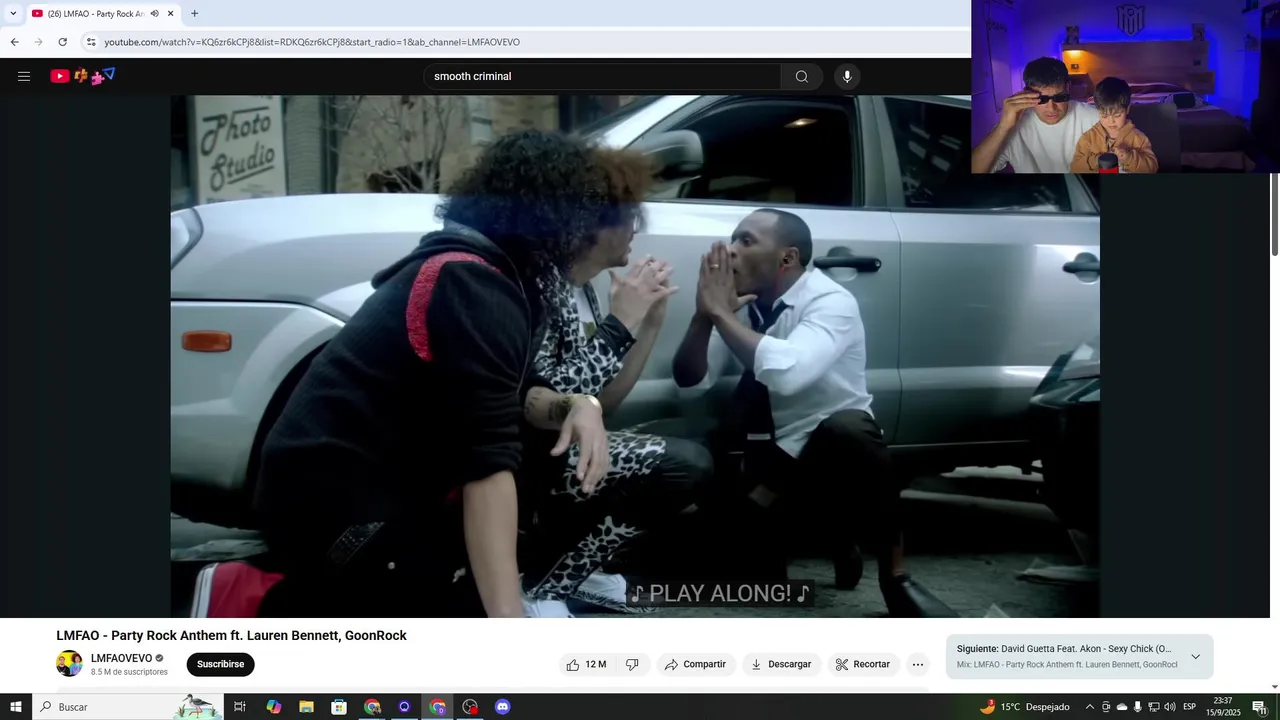Screen dimensions: 1280x720
Task: Start voice search with the microphone
Action: [847, 76]
